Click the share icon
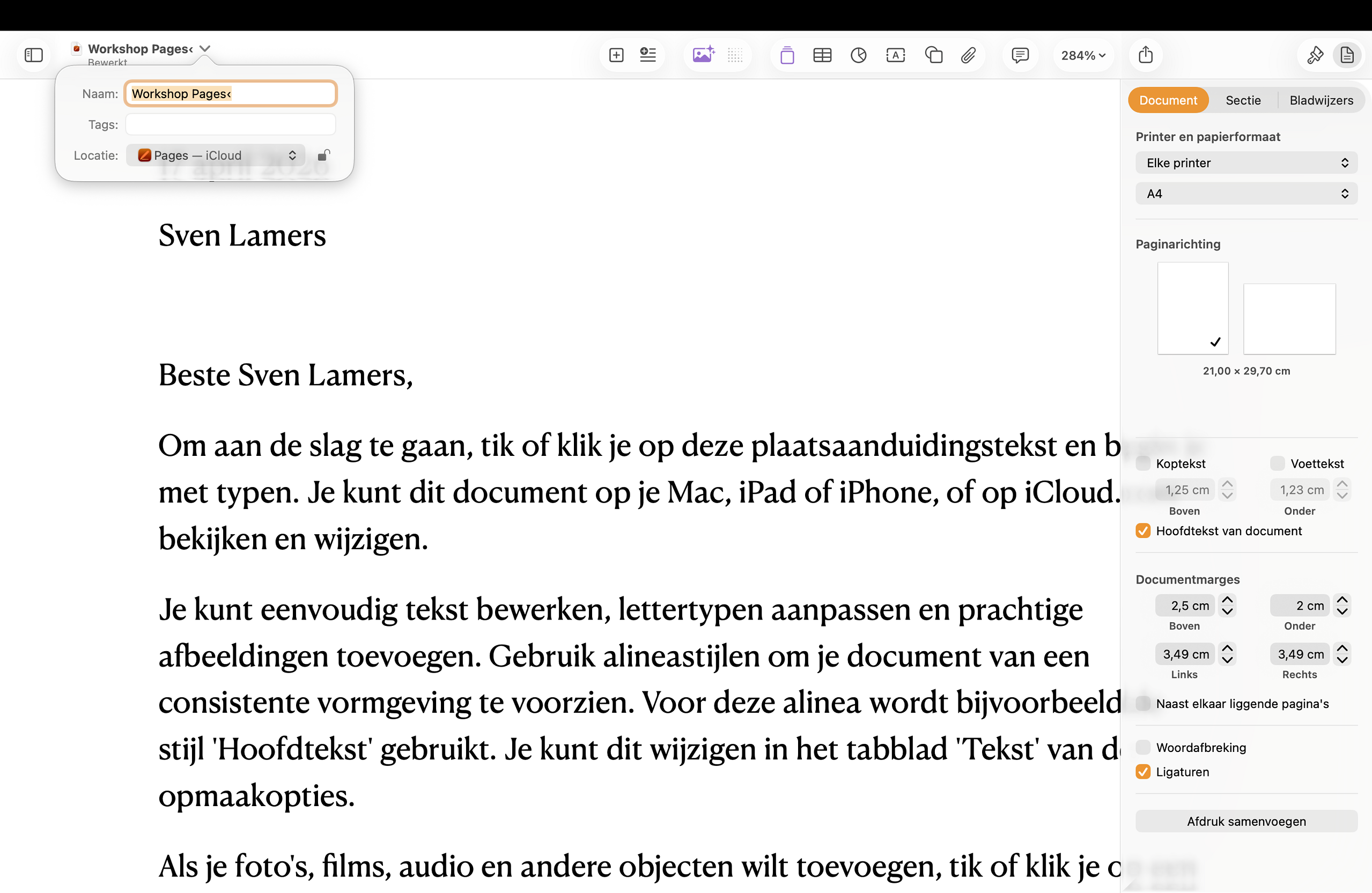Viewport: 1372px width, 893px height. [x=1146, y=55]
